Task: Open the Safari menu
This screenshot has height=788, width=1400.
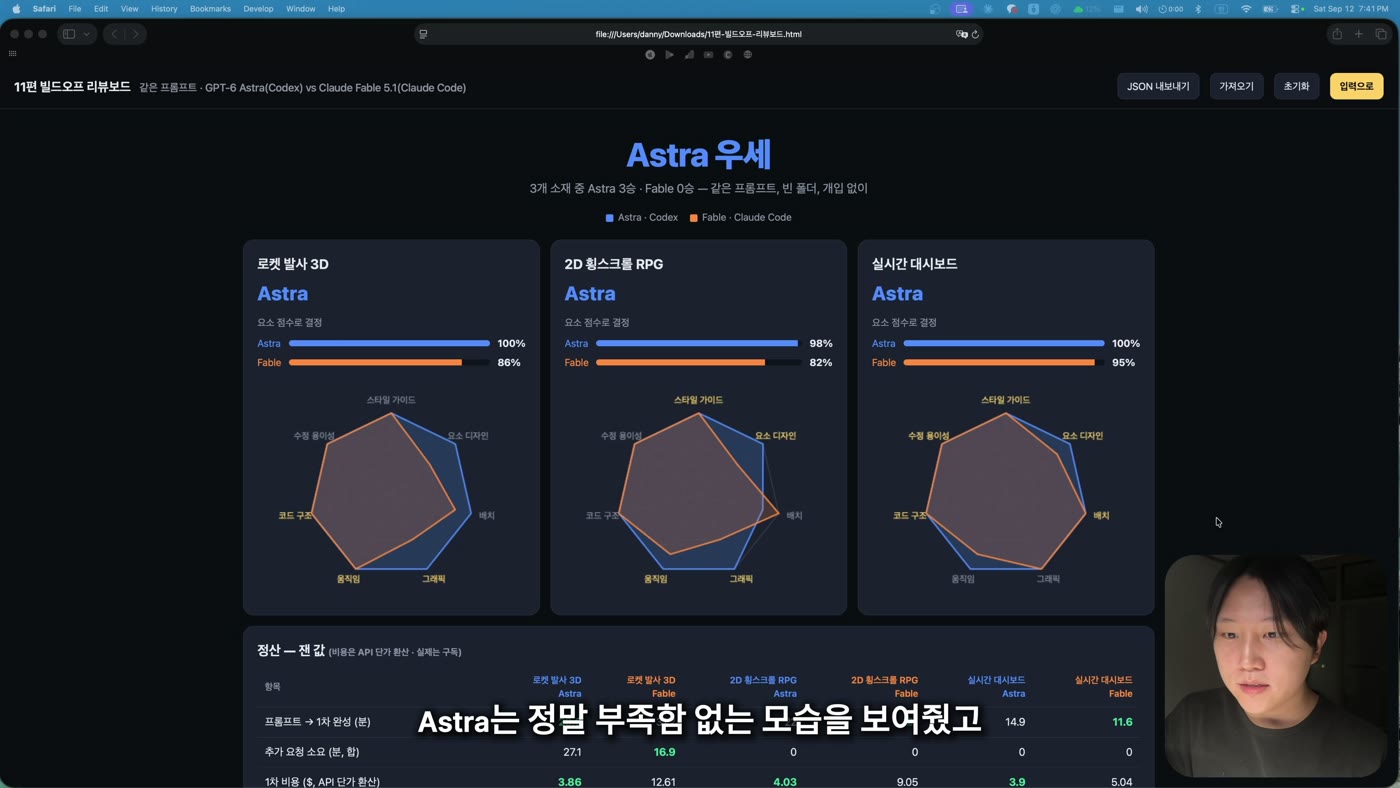Action: click(x=44, y=9)
